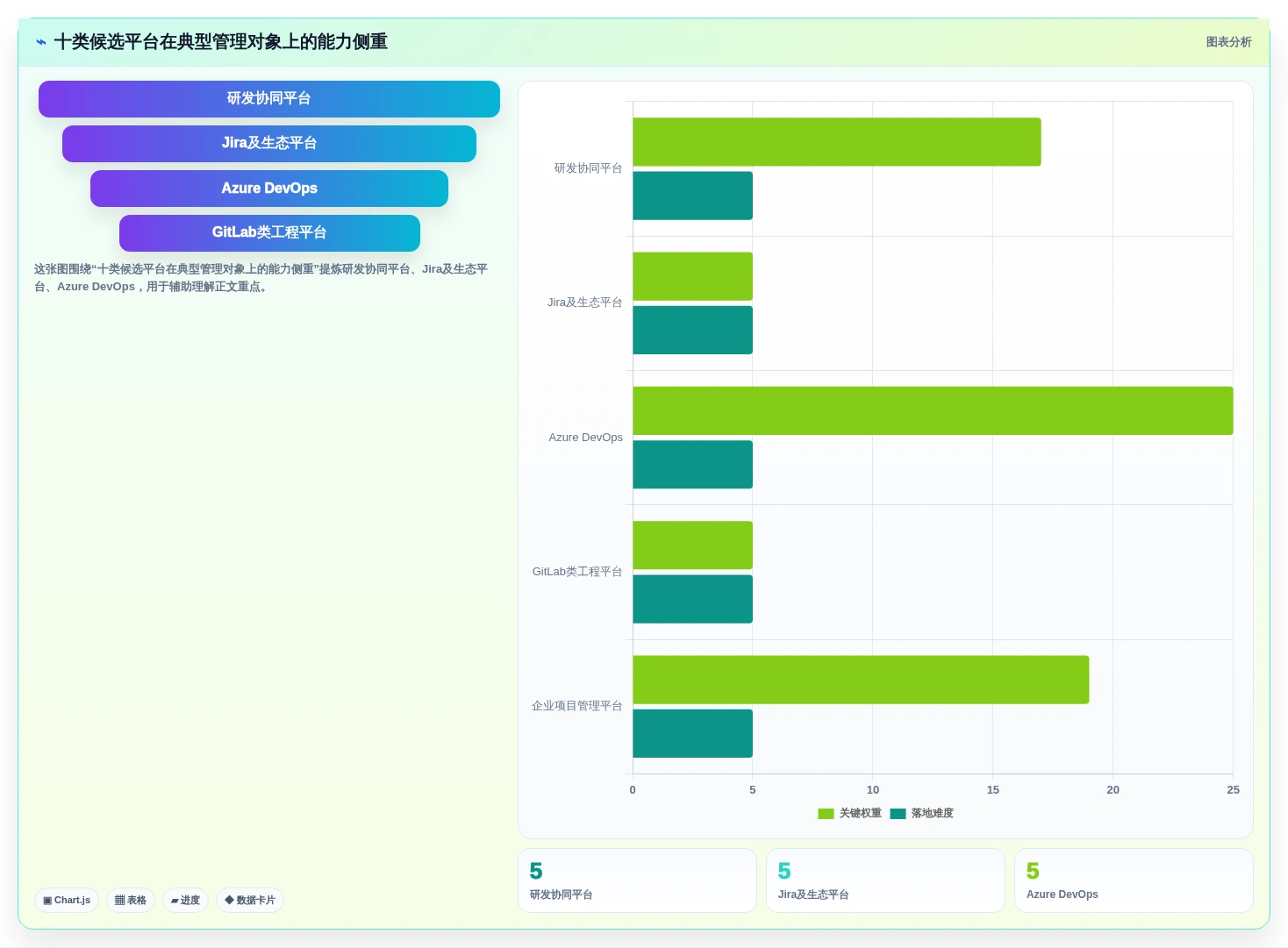Click the x-axis tick label 5
Viewport: 1288px width, 948px height.
click(x=753, y=790)
